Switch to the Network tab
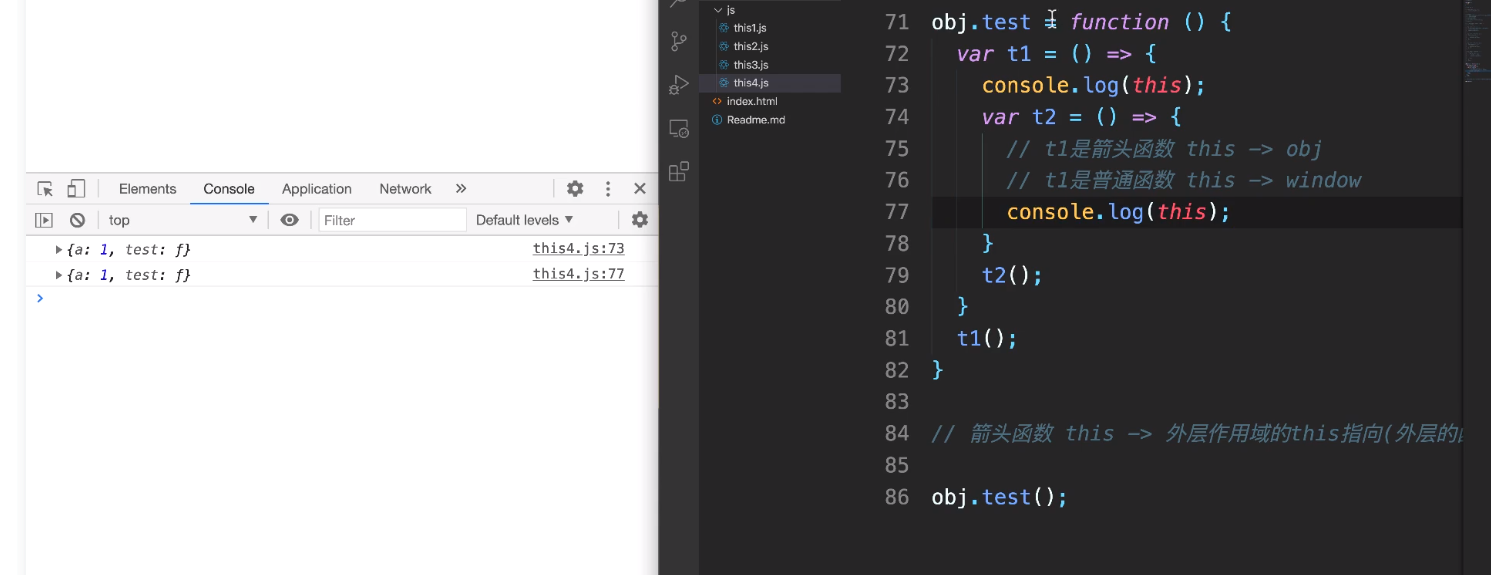Image resolution: width=1491 pixels, height=575 pixels. 405,189
